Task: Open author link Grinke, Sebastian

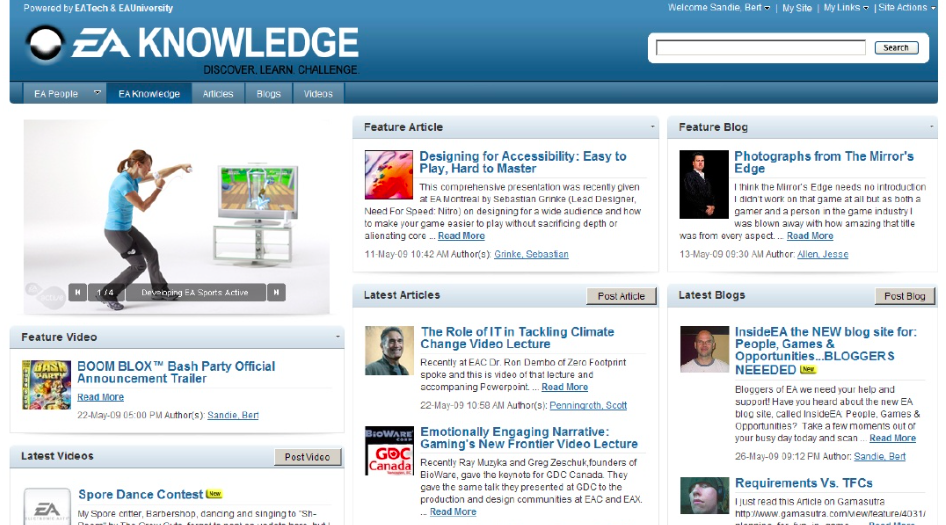Action: point(531,254)
